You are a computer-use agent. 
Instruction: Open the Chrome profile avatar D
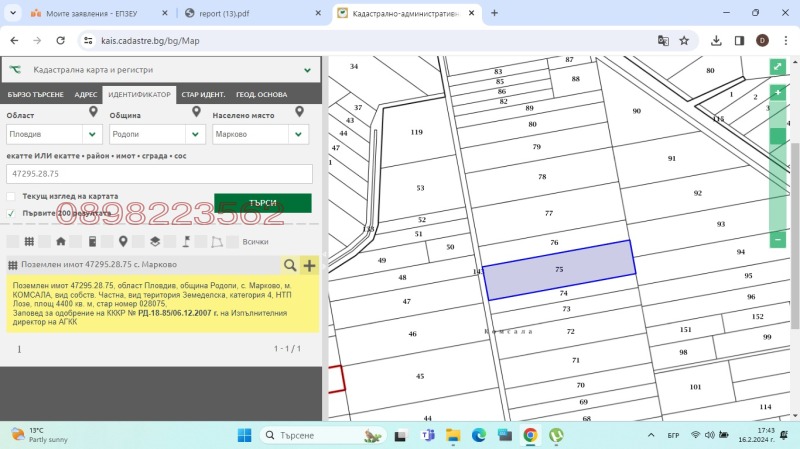point(762,41)
